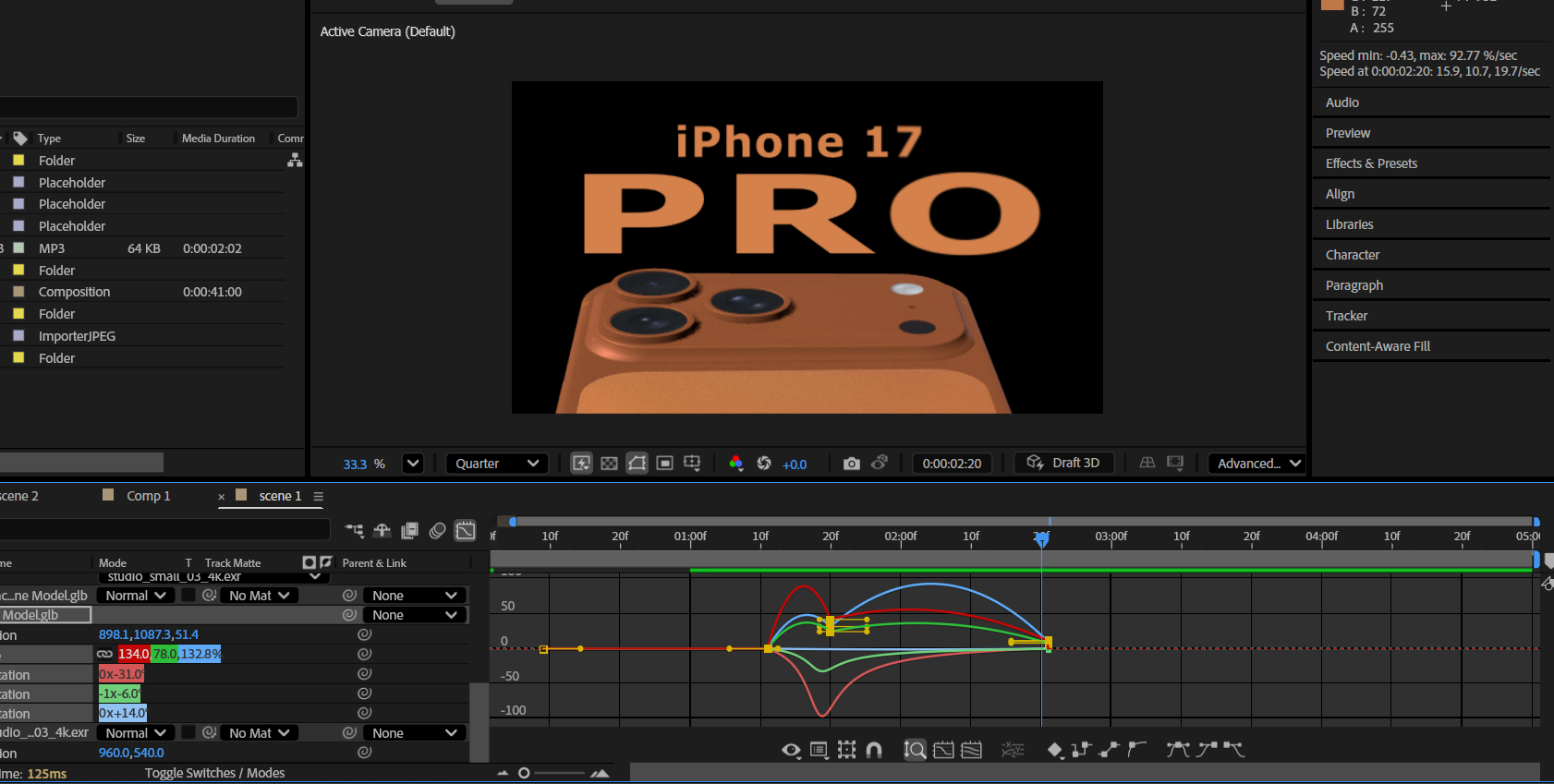1554x784 pixels.
Task: Open Effects & Presets panel
Action: pos(1371,163)
